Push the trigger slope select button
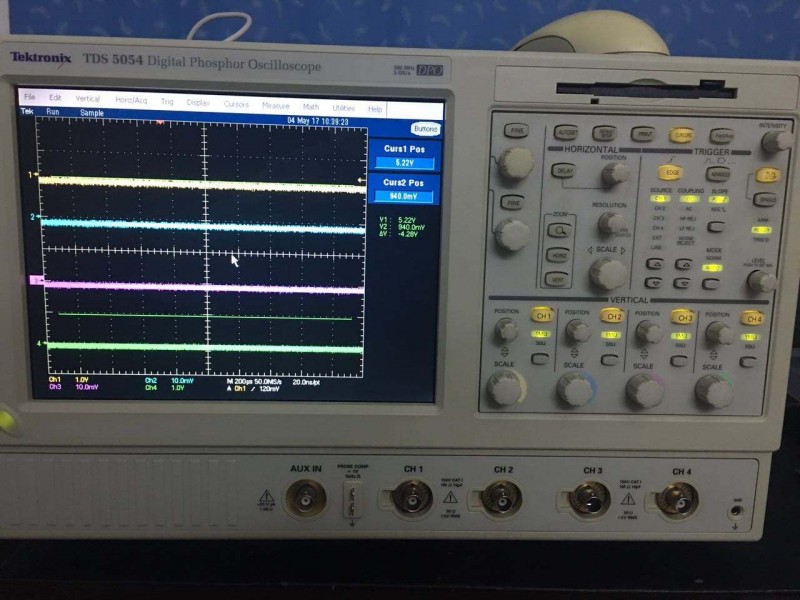The height and width of the screenshot is (600, 800). [x=716, y=227]
